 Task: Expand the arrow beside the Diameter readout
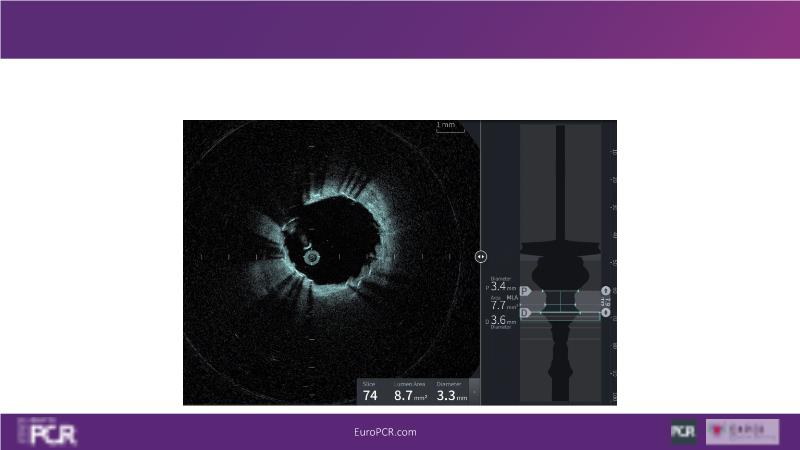(x=475, y=393)
